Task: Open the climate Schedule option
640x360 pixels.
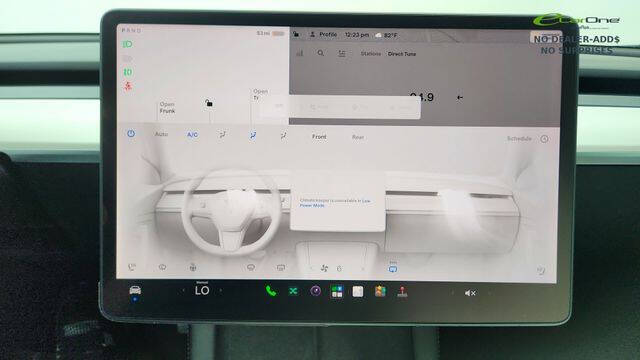Action: tap(519, 138)
